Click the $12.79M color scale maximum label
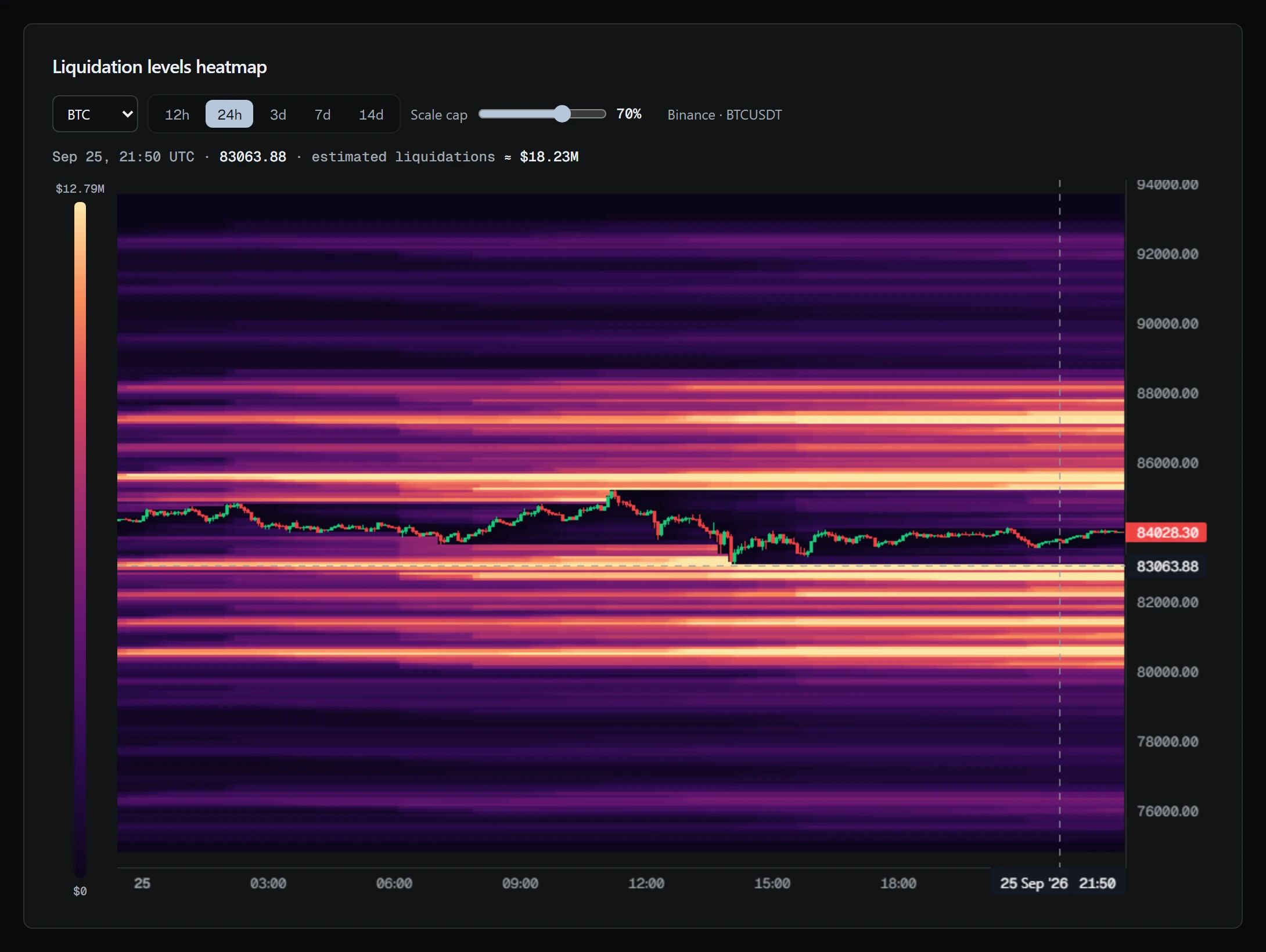Image resolution: width=1266 pixels, height=952 pixels. point(80,189)
